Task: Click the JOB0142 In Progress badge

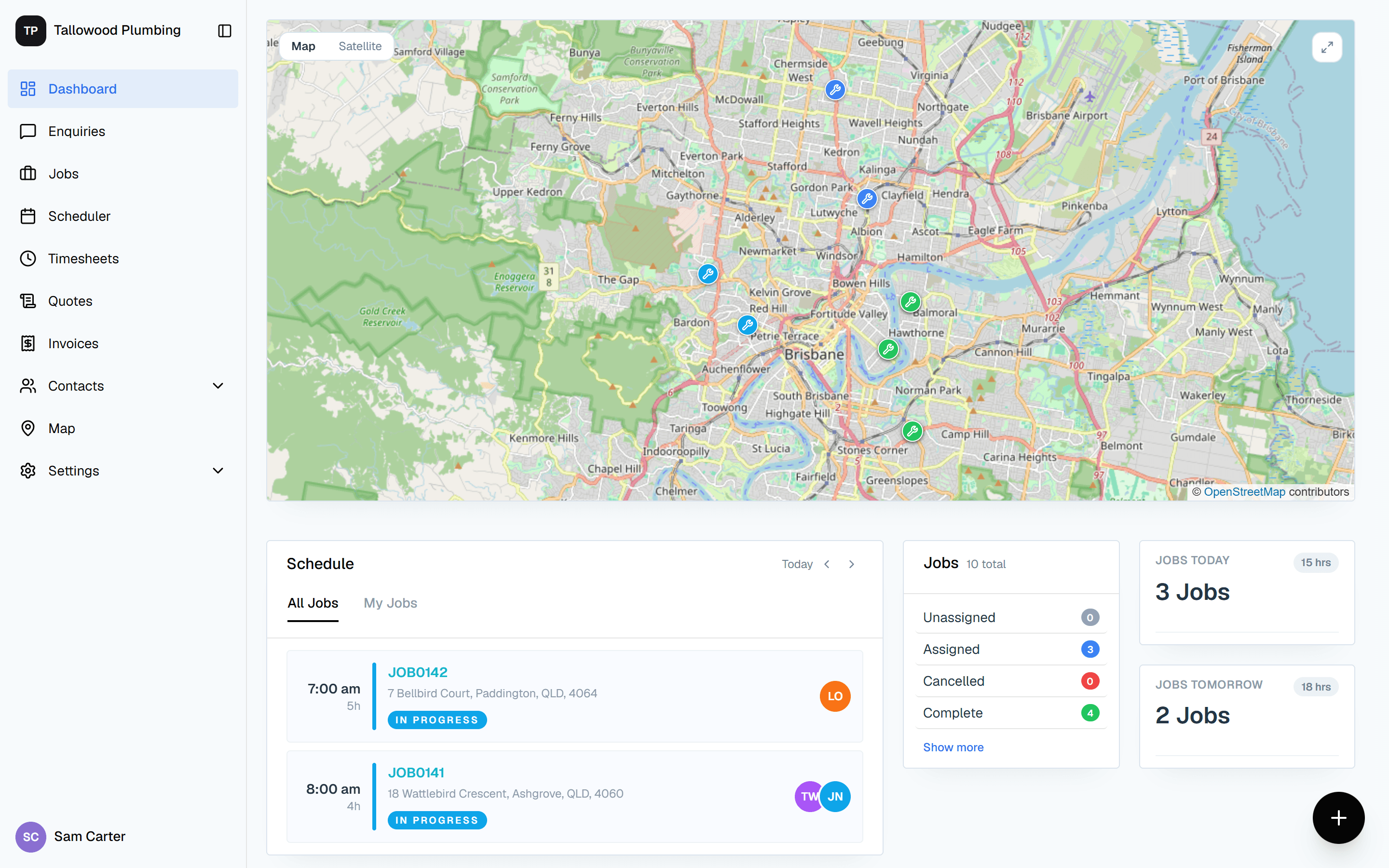Action: tap(437, 720)
